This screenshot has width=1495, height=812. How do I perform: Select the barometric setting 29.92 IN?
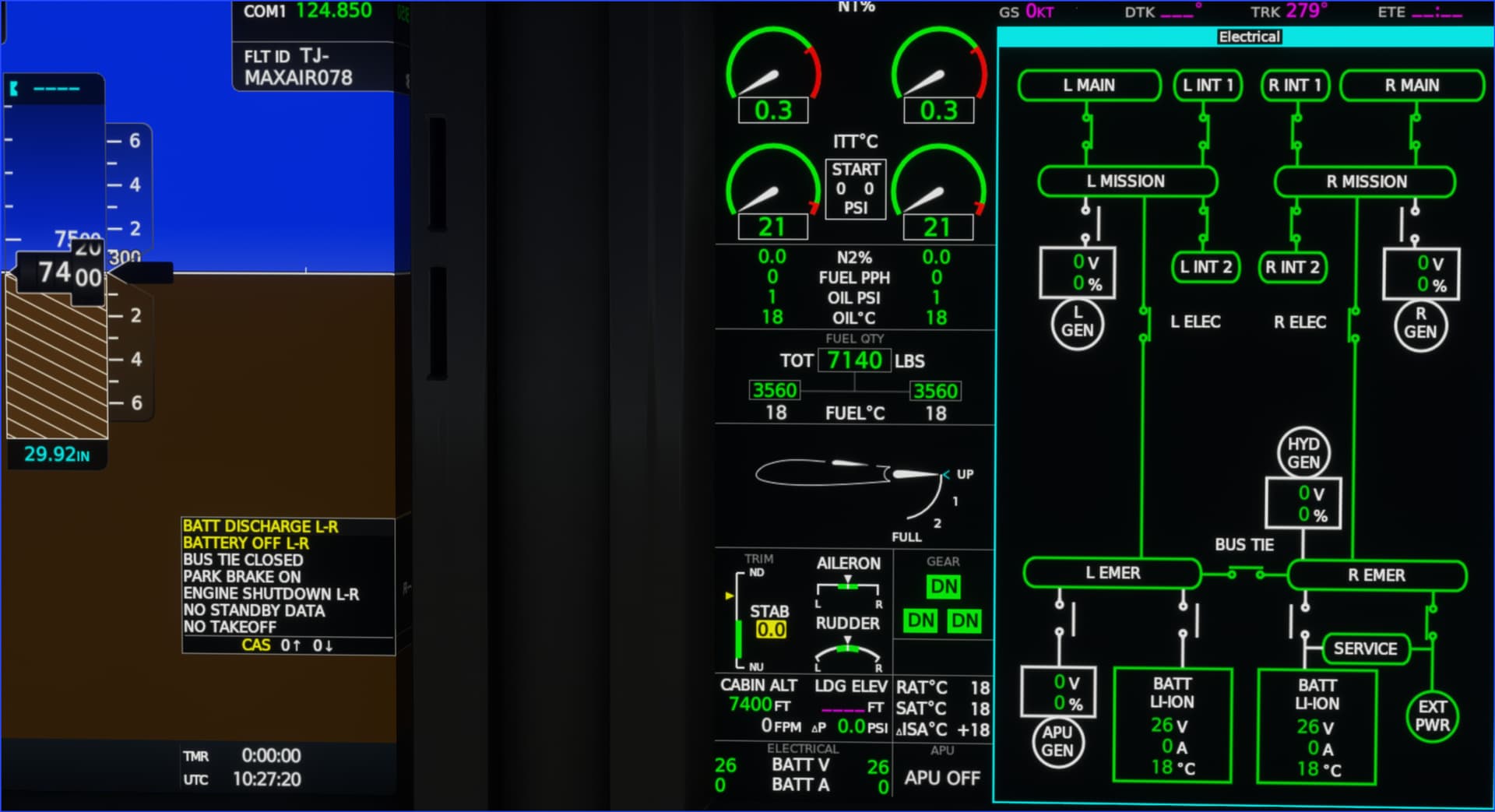[56, 454]
